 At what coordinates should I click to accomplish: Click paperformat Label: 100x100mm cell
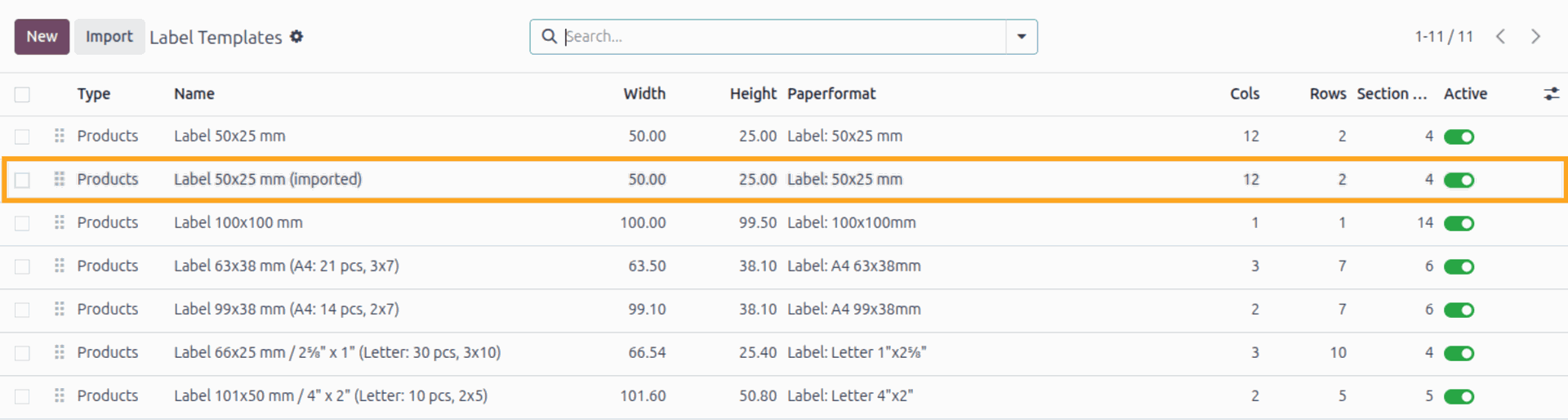click(x=852, y=222)
